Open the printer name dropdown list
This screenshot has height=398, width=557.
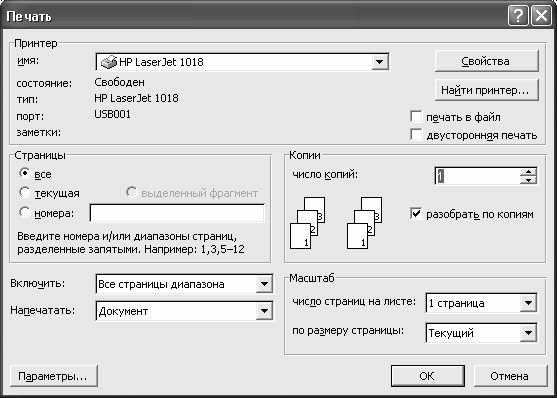tap(379, 62)
